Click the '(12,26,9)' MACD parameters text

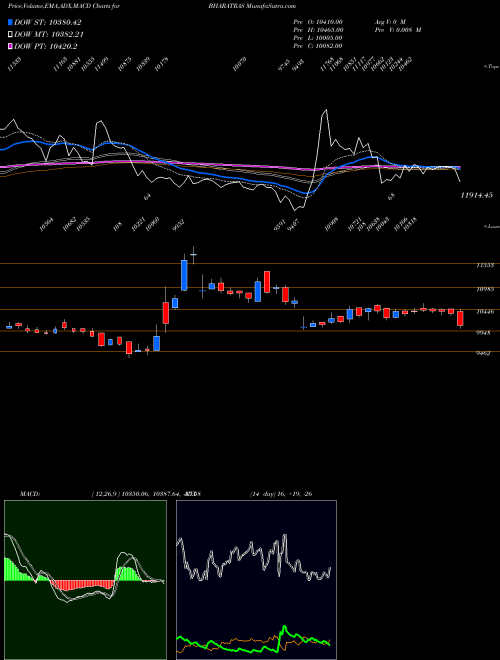pyautogui.click(x=105, y=494)
